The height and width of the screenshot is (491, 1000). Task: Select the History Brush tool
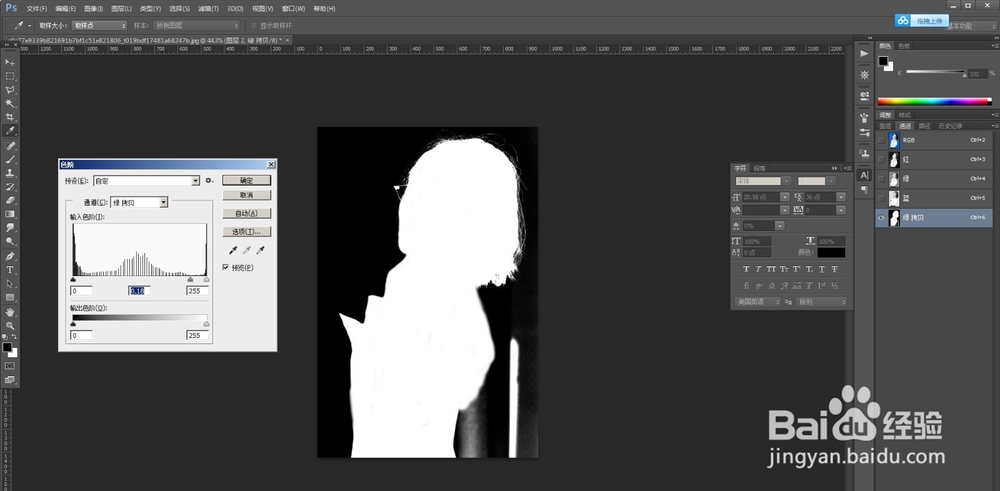pyautogui.click(x=10, y=187)
